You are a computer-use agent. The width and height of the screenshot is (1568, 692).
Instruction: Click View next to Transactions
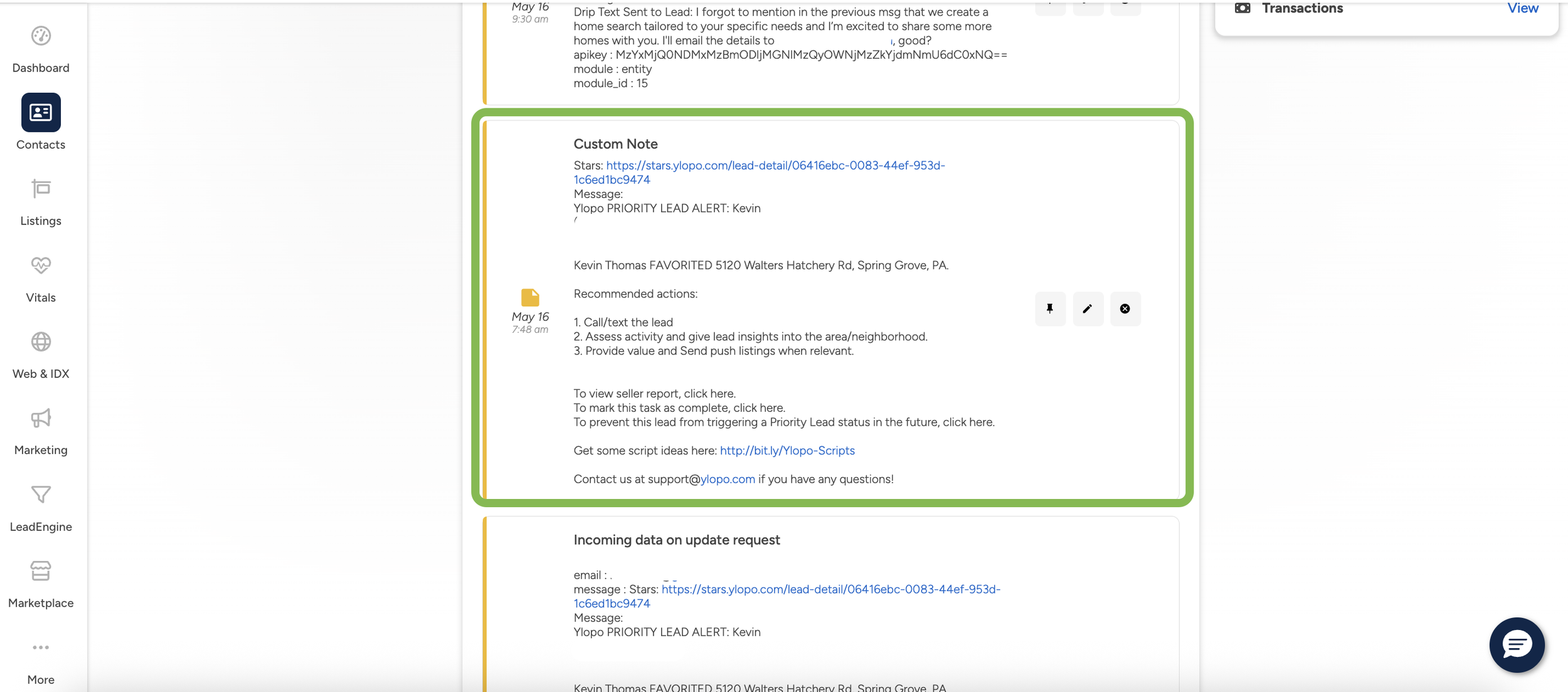pyautogui.click(x=1522, y=8)
